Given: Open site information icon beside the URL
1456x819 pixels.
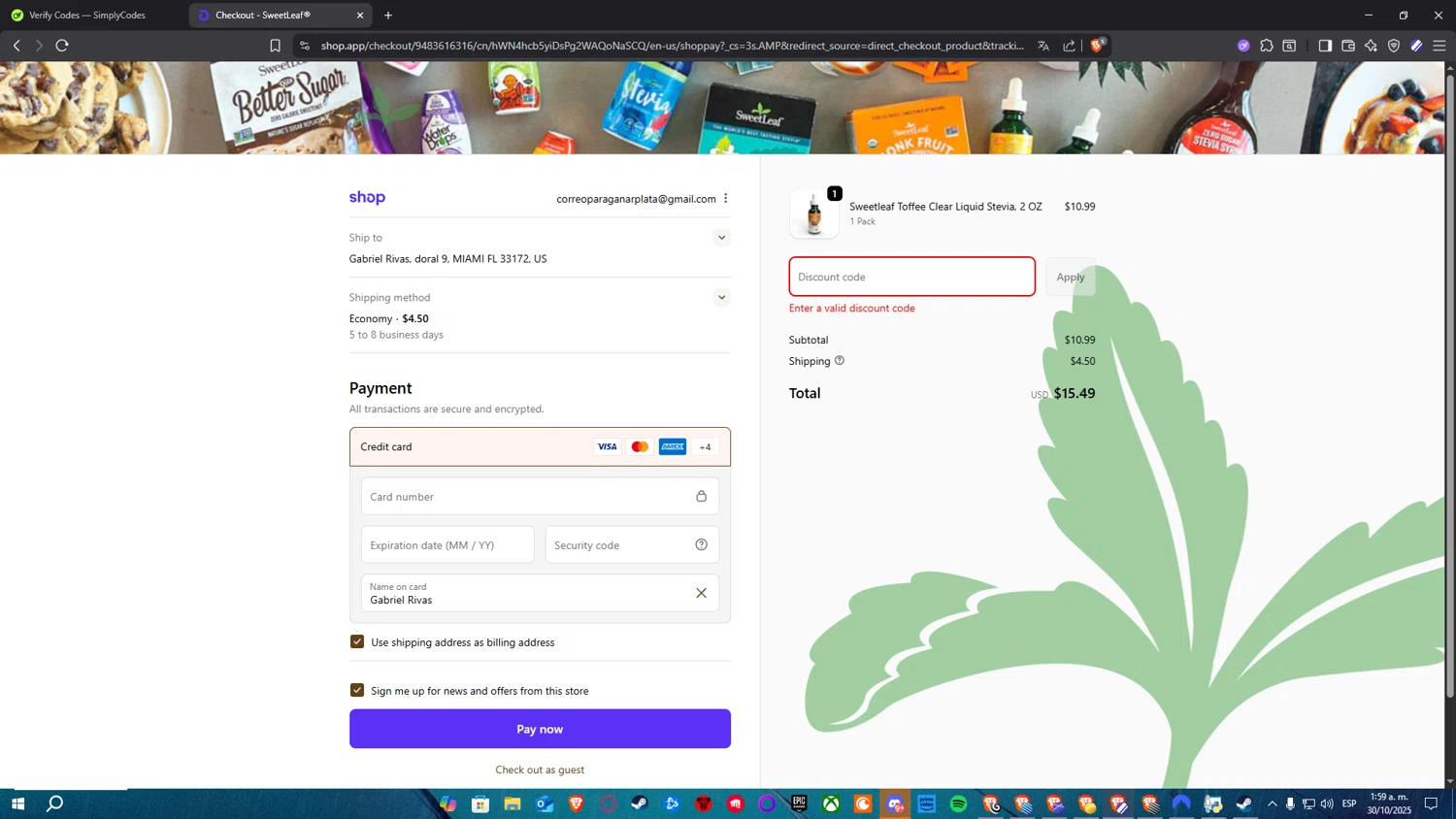Looking at the screenshot, I should point(305,46).
